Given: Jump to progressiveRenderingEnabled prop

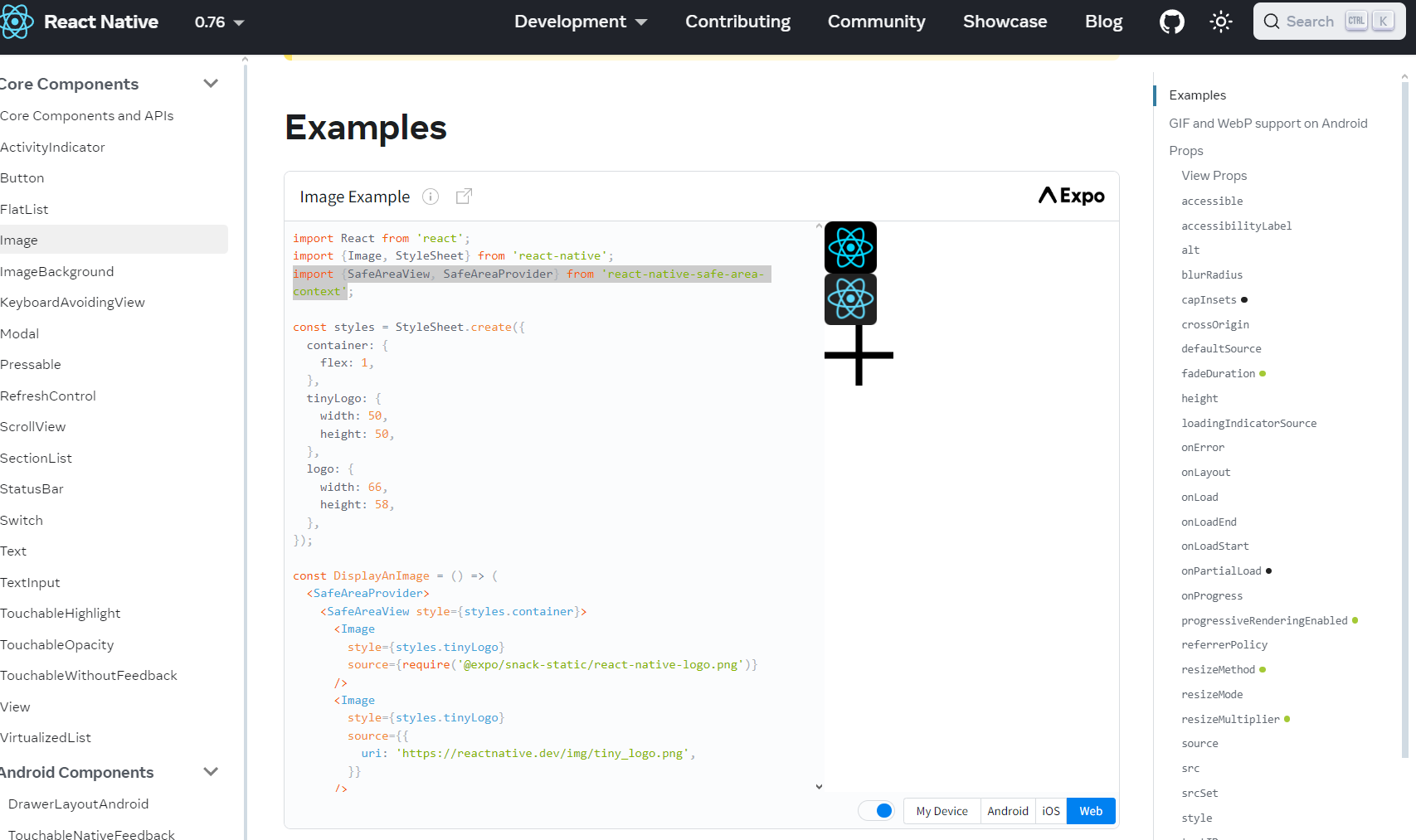Looking at the screenshot, I should [1264, 621].
